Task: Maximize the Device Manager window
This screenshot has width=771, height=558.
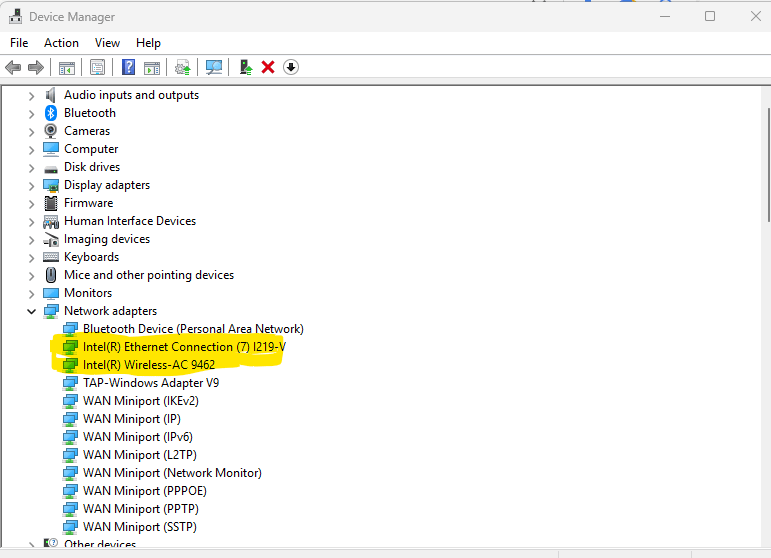Action: 710,16
